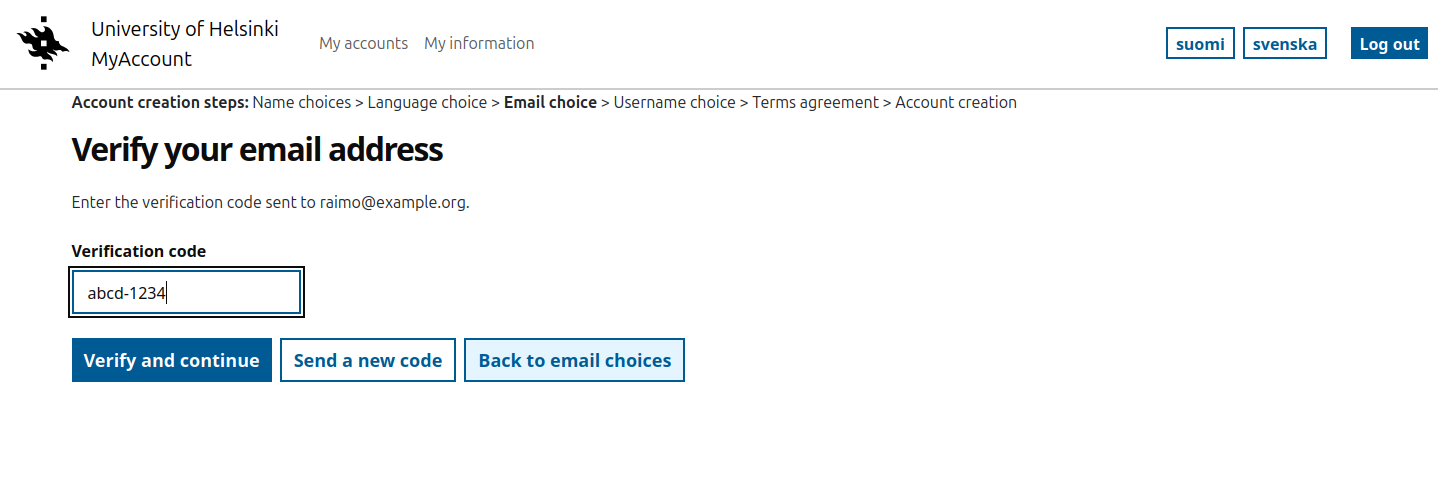The height and width of the screenshot is (500, 1438).
Task: Select the Username choice step in breadcrumb
Action: (674, 102)
